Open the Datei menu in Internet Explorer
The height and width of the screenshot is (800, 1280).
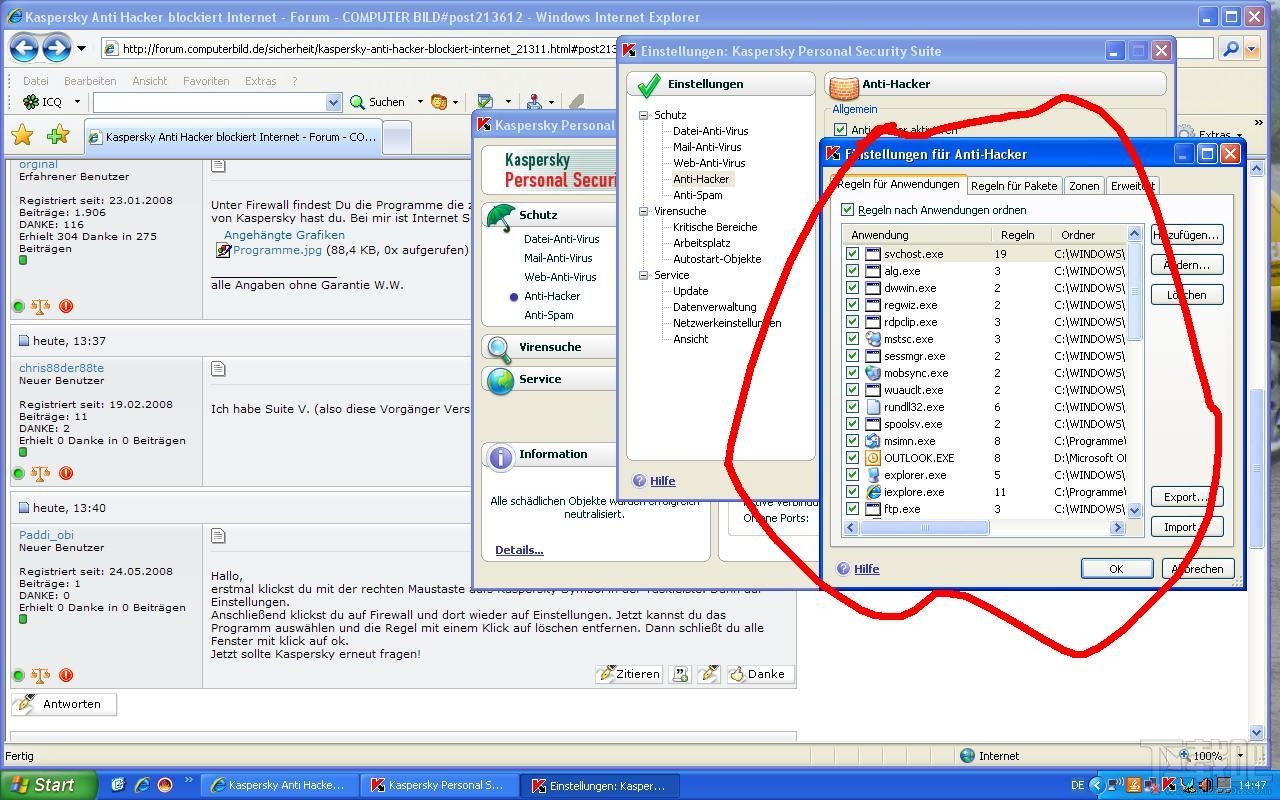point(35,81)
